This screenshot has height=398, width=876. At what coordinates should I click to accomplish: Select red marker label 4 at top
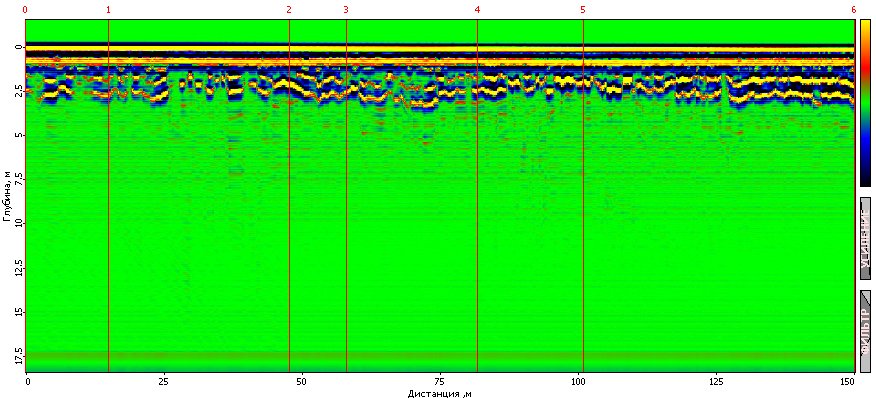(477, 10)
